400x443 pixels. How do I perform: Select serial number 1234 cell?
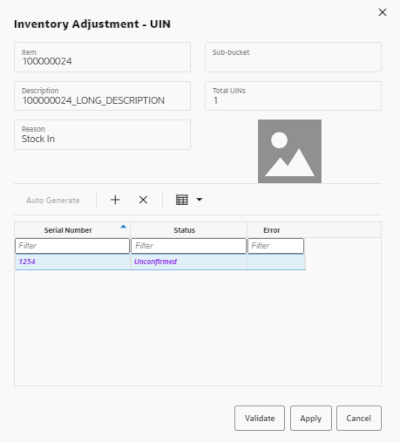72,262
